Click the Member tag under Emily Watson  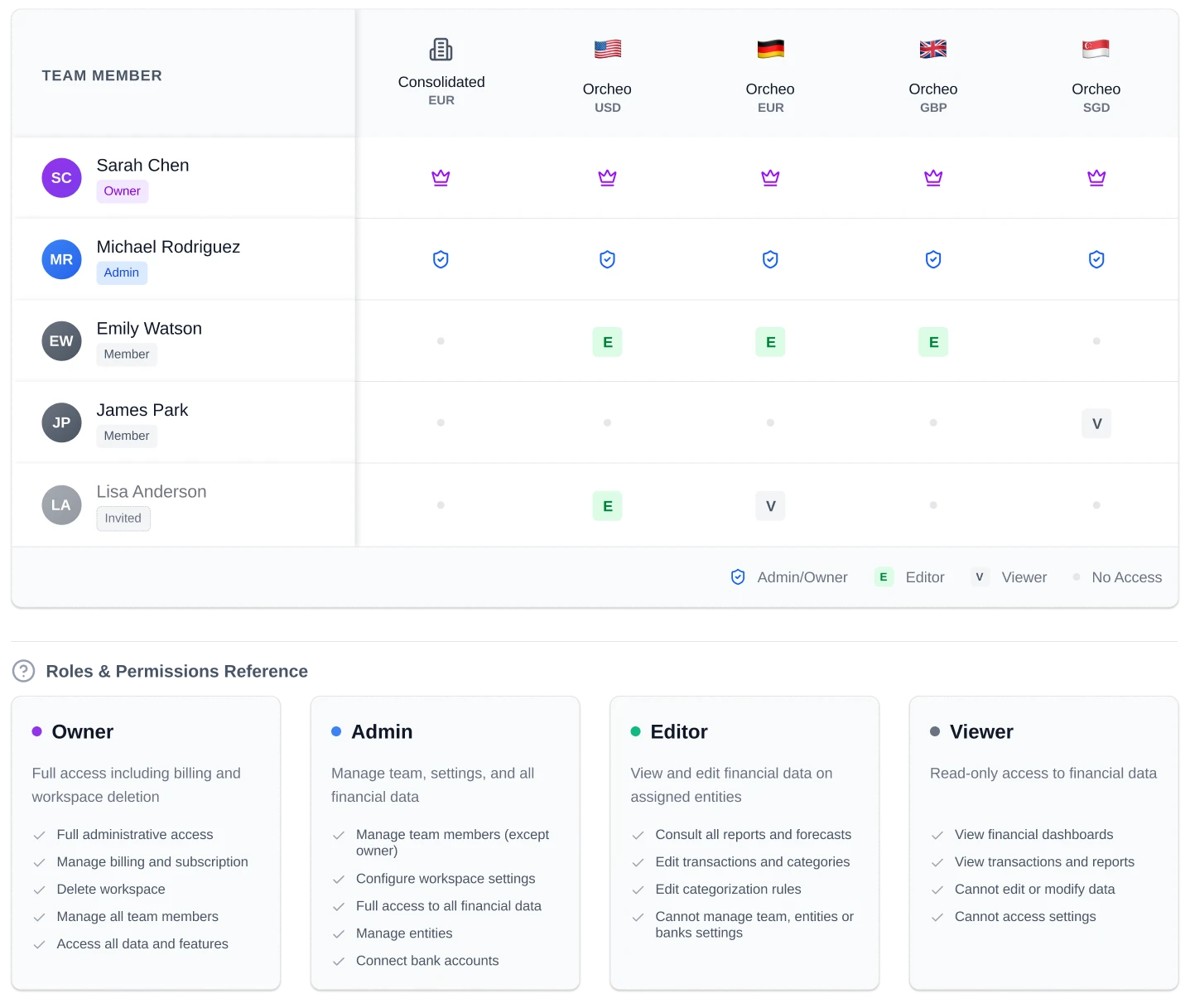pyautogui.click(x=127, y=354)
